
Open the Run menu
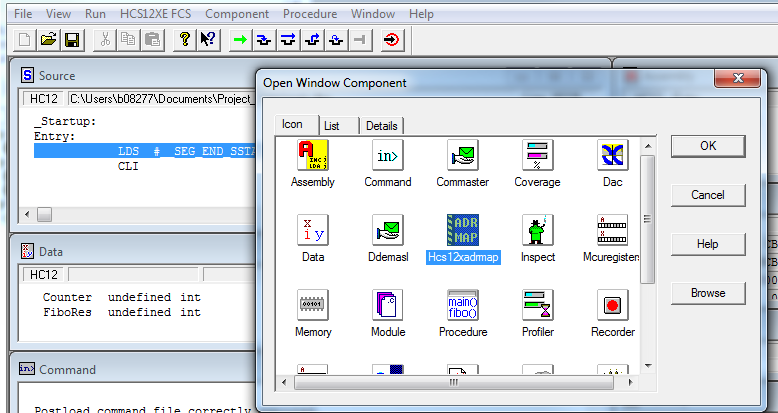tap(95, 14)
